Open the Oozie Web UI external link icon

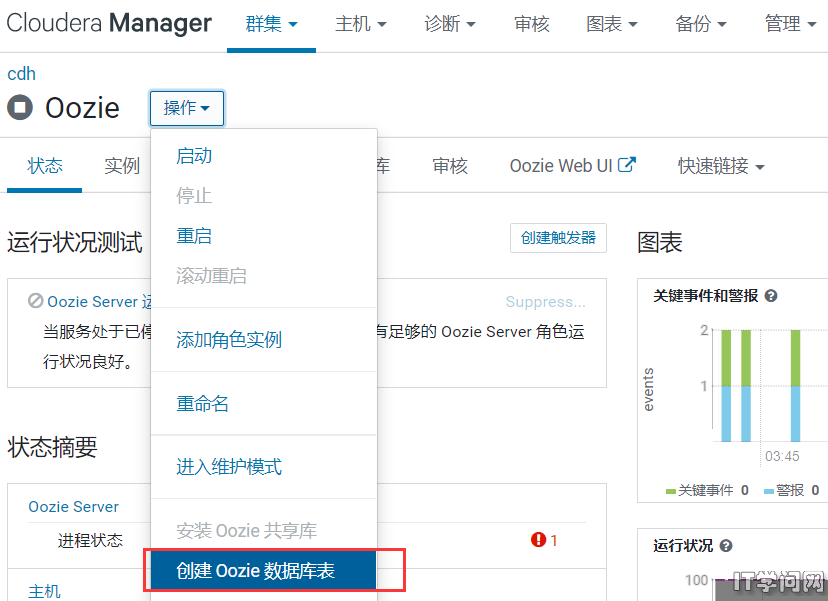pyautogui.click(x=627, y=165)
